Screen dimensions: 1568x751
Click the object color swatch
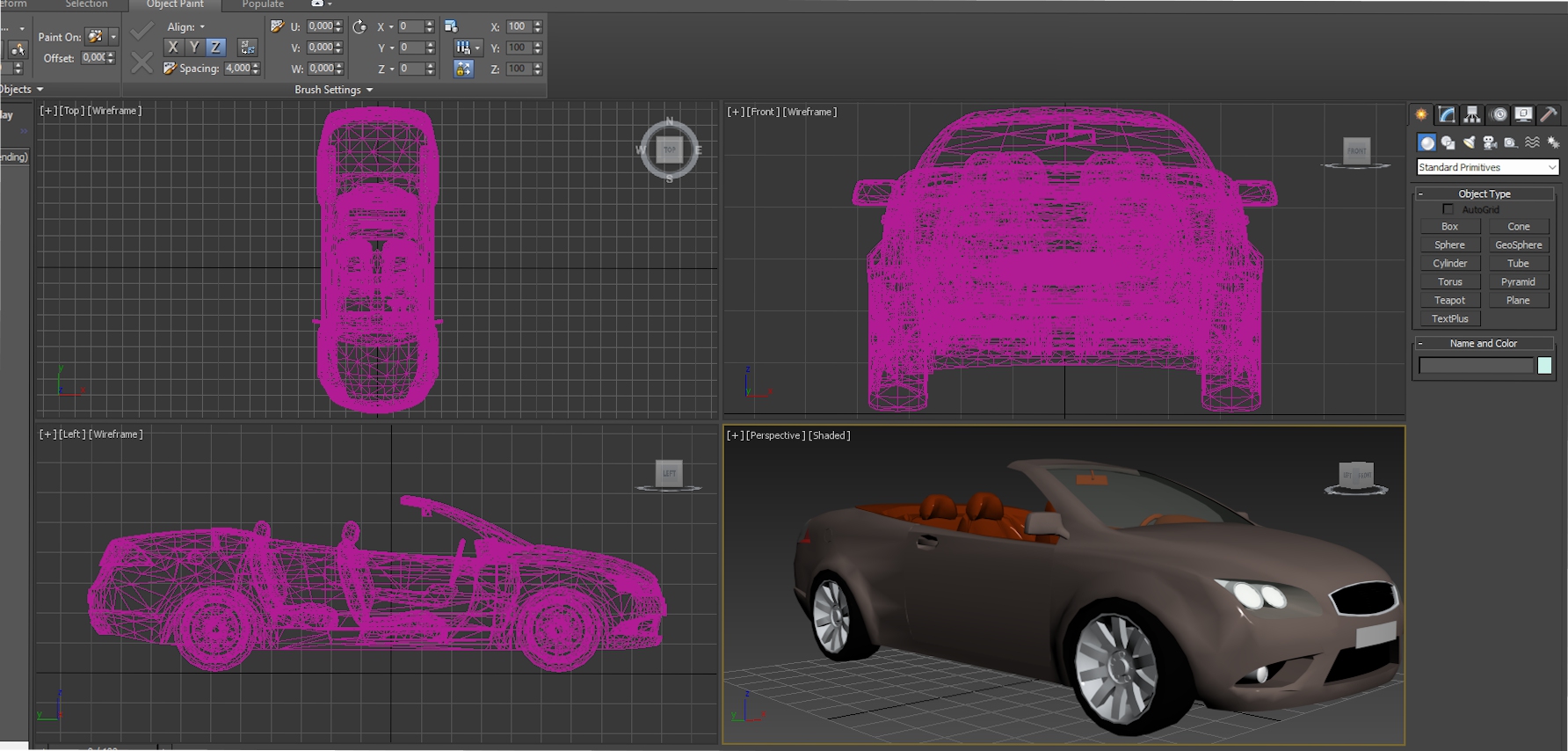(x=1544, y=366)
